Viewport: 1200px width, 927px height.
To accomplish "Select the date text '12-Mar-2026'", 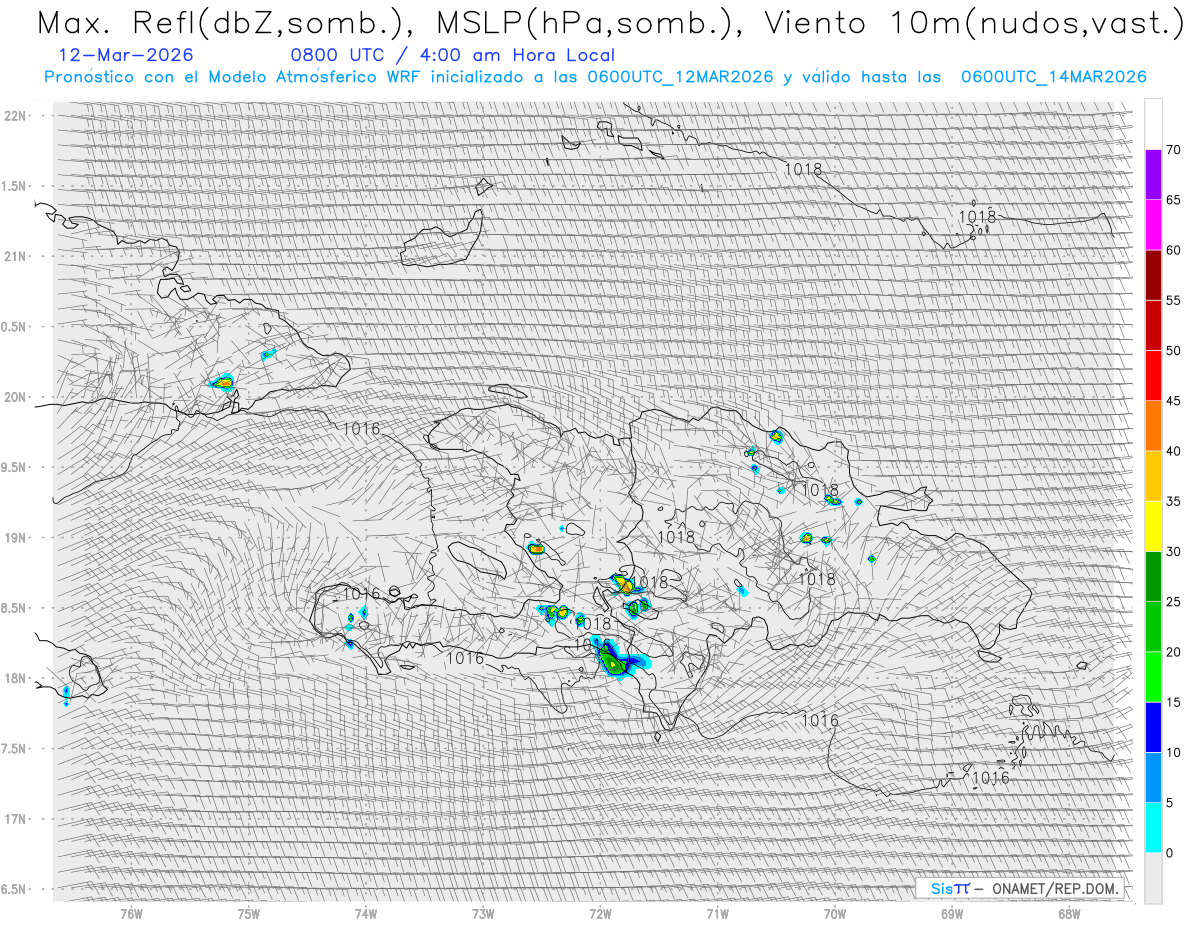I will (x=126, y=55).
